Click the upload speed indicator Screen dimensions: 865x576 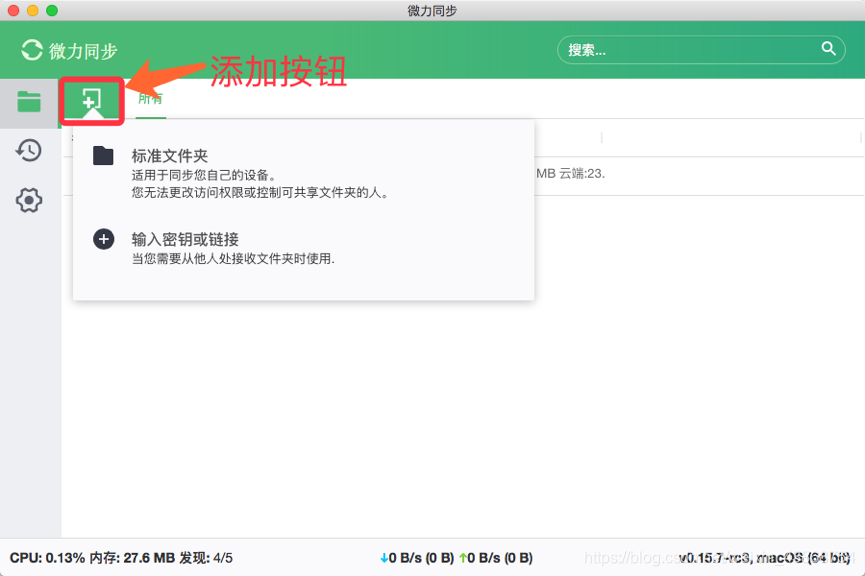496,558
